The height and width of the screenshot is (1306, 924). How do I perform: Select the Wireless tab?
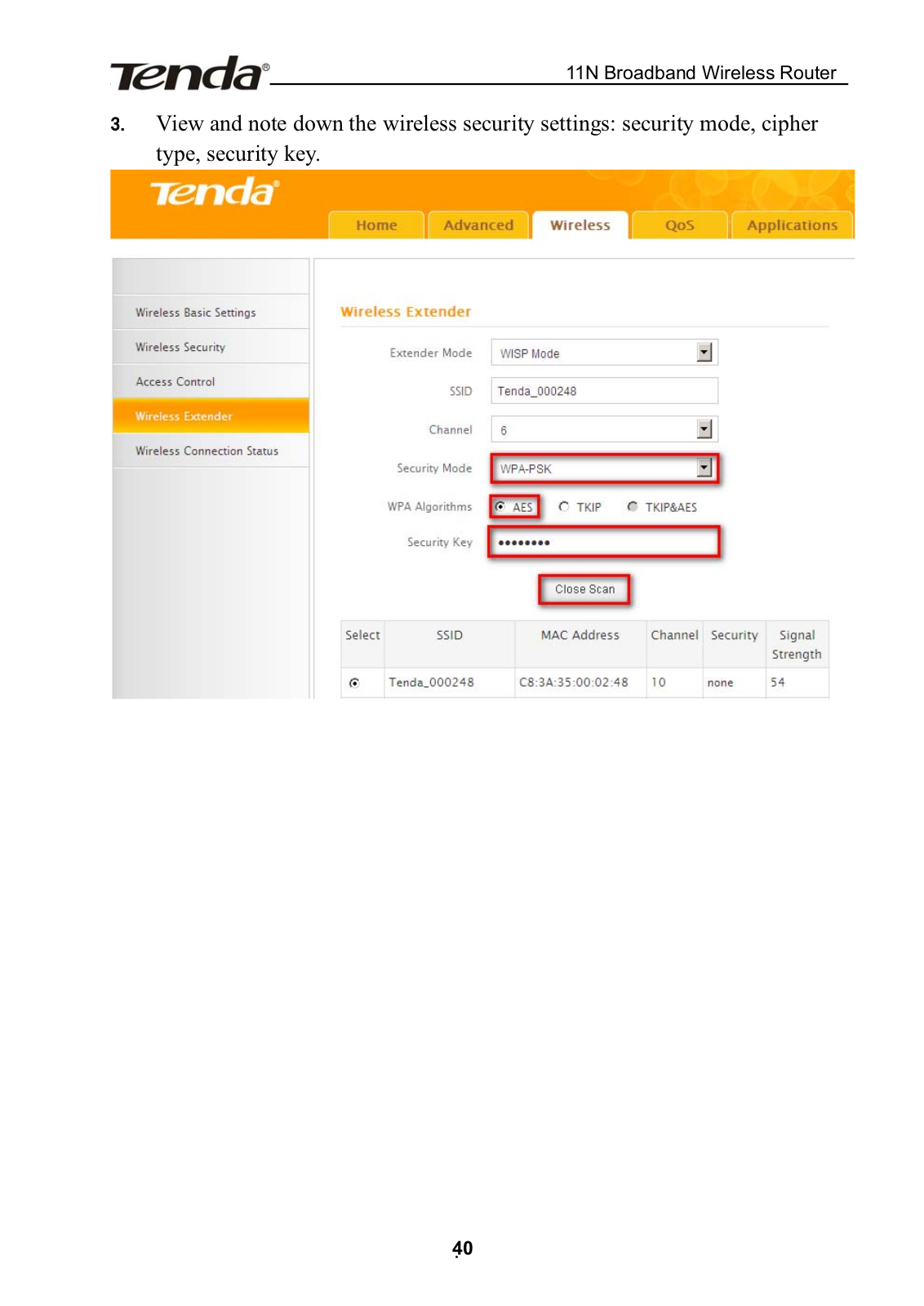[580, 224]
